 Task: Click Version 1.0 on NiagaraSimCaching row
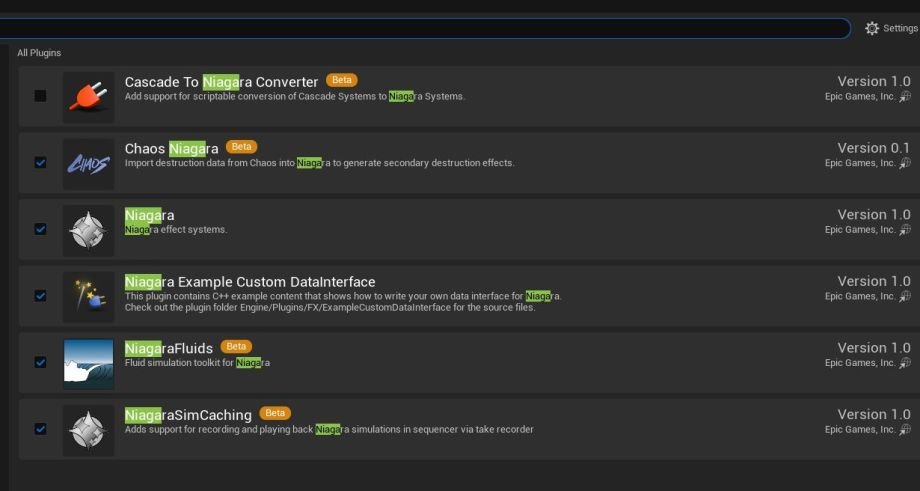874,414
